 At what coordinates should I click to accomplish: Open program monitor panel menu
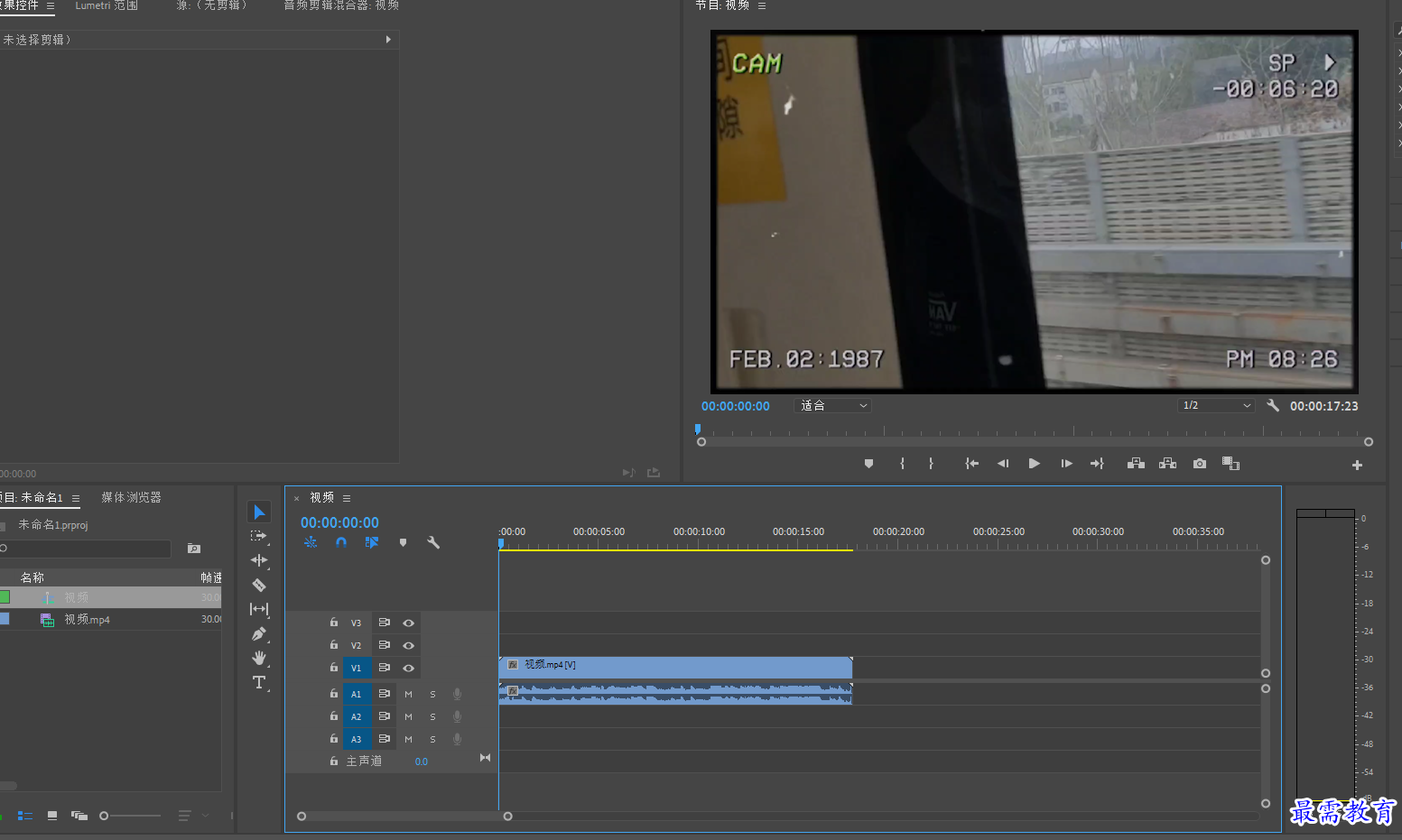762,5
